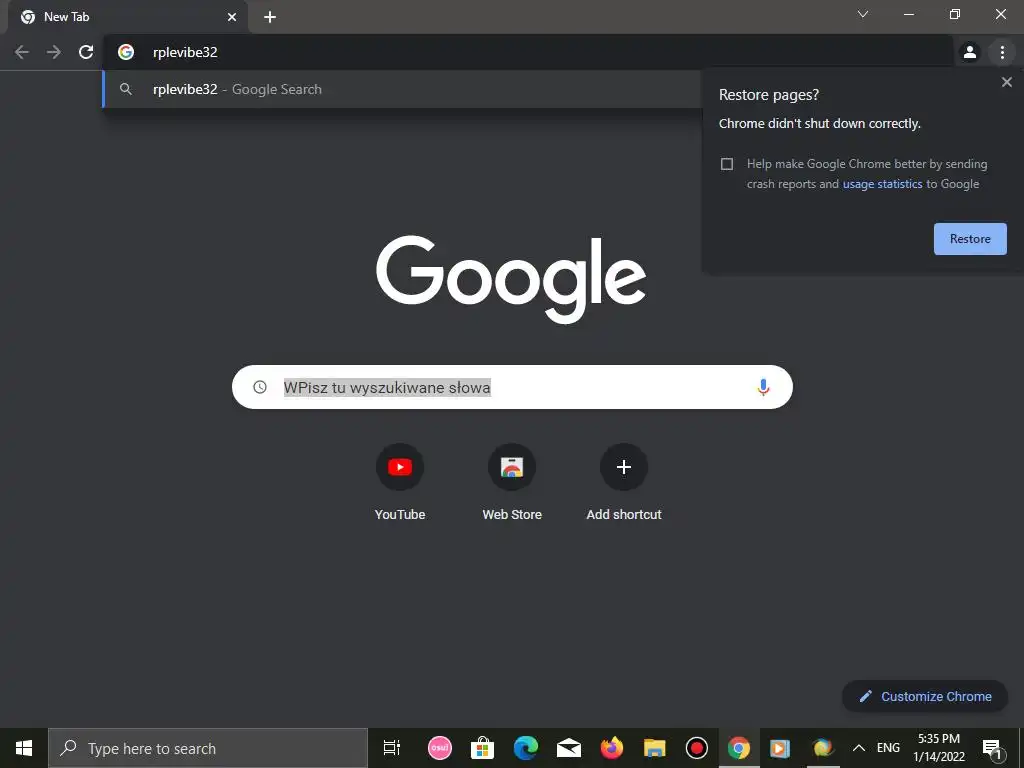Click Add shortcut button
The height and width of the screenshot is (768, 1024).
[x=624, y=482]
